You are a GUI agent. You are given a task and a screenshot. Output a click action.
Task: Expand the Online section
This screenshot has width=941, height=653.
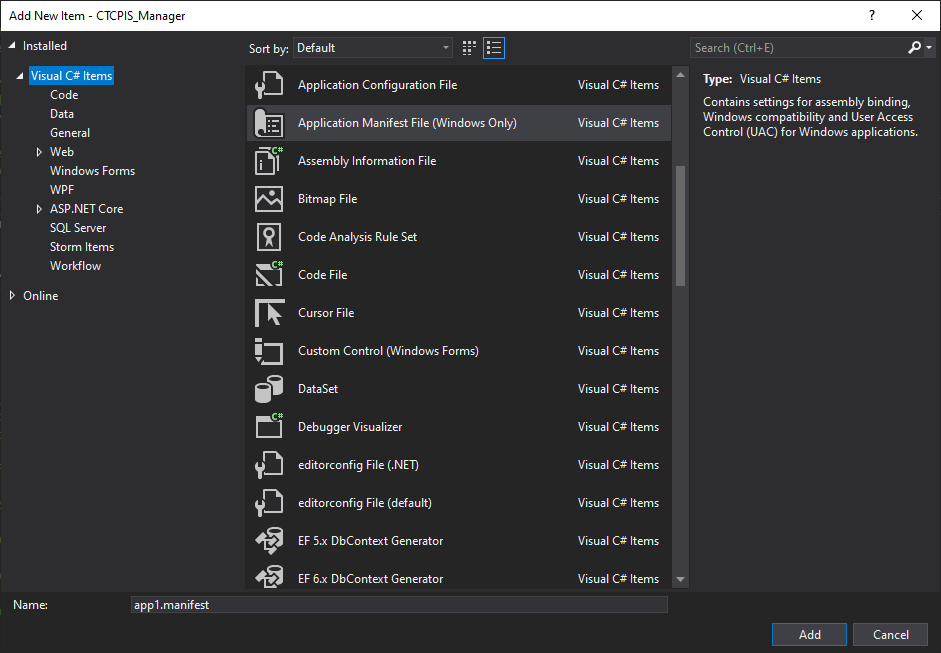12,295
